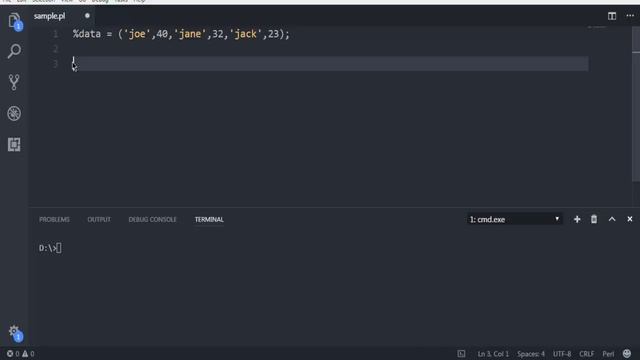Select the TERMINAL tab

(209, 219)
